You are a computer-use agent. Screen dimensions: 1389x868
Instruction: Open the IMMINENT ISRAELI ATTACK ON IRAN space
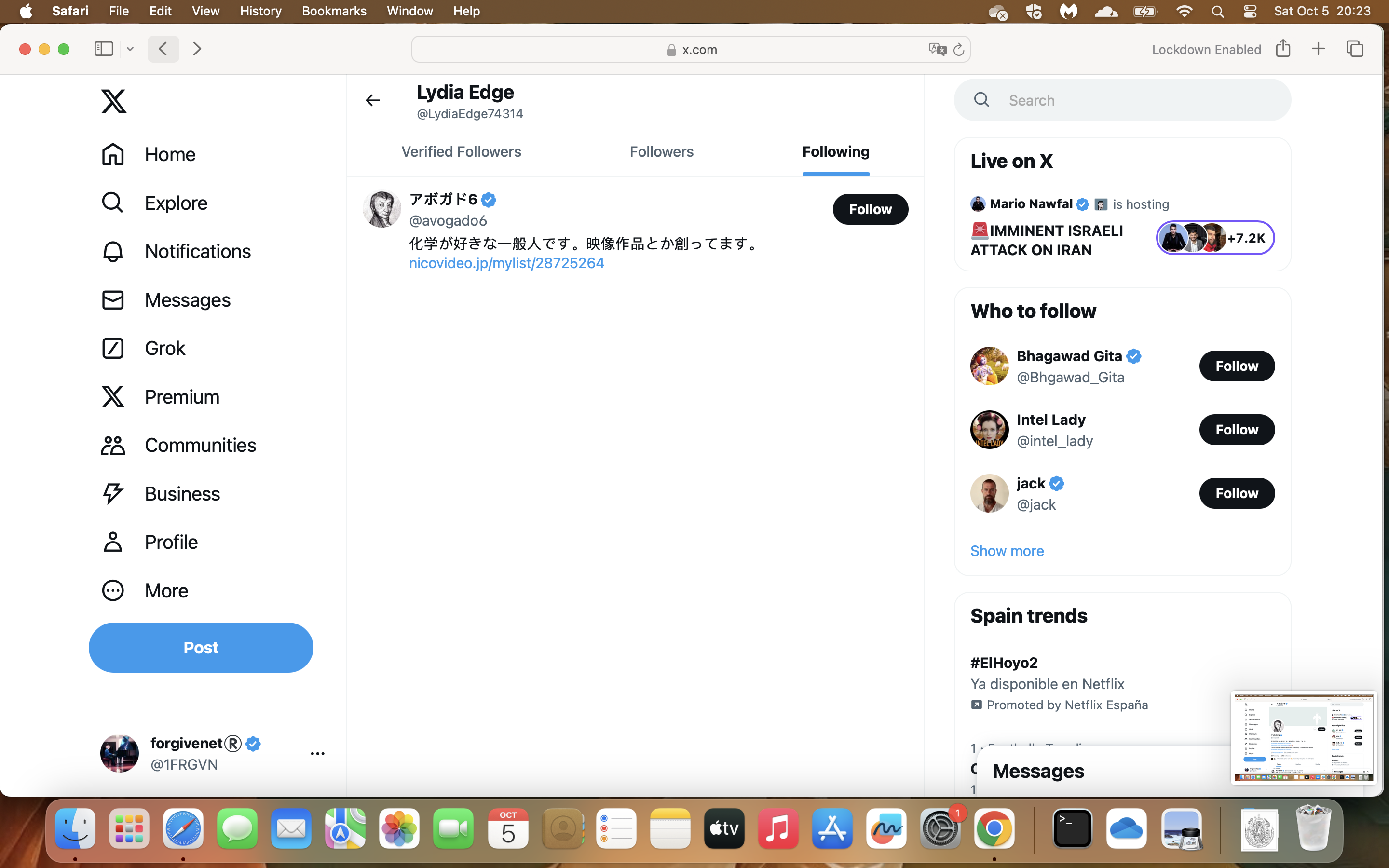1047,240
